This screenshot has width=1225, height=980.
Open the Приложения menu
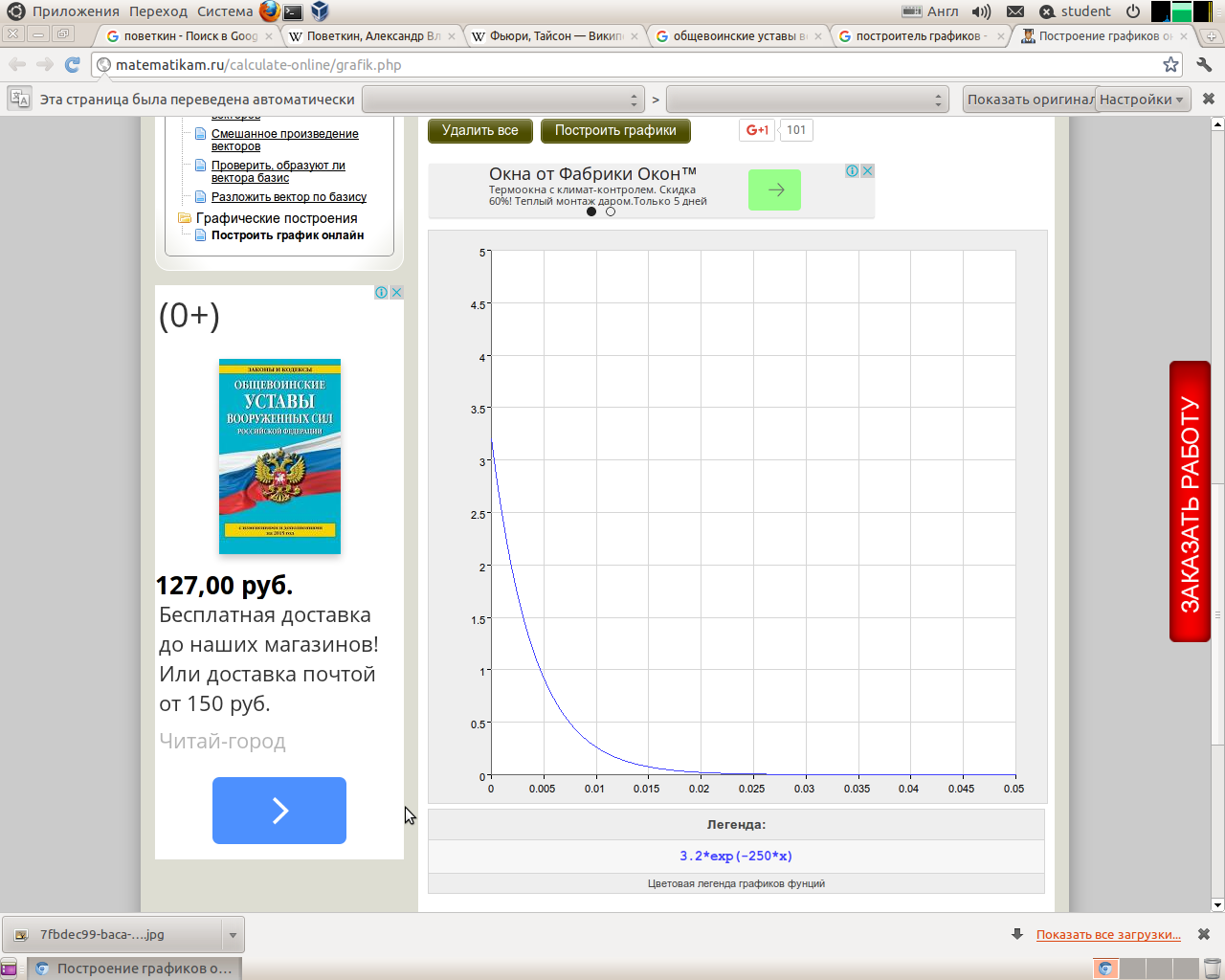75,11
